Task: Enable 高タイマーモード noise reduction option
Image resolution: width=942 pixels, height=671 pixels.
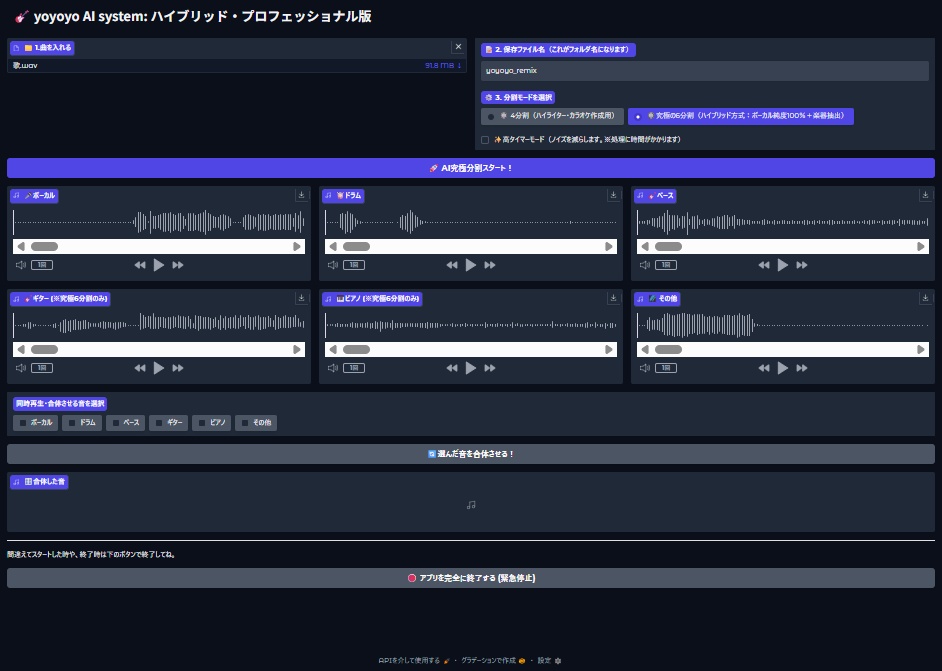Action: point(484,140)
